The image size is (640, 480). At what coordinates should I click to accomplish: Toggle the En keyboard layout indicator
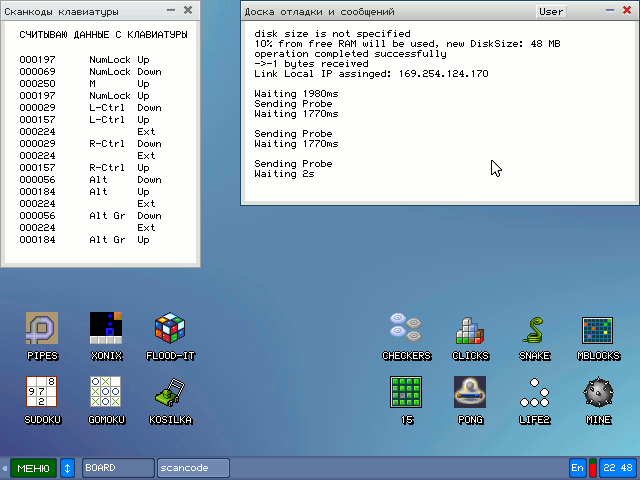577,468
